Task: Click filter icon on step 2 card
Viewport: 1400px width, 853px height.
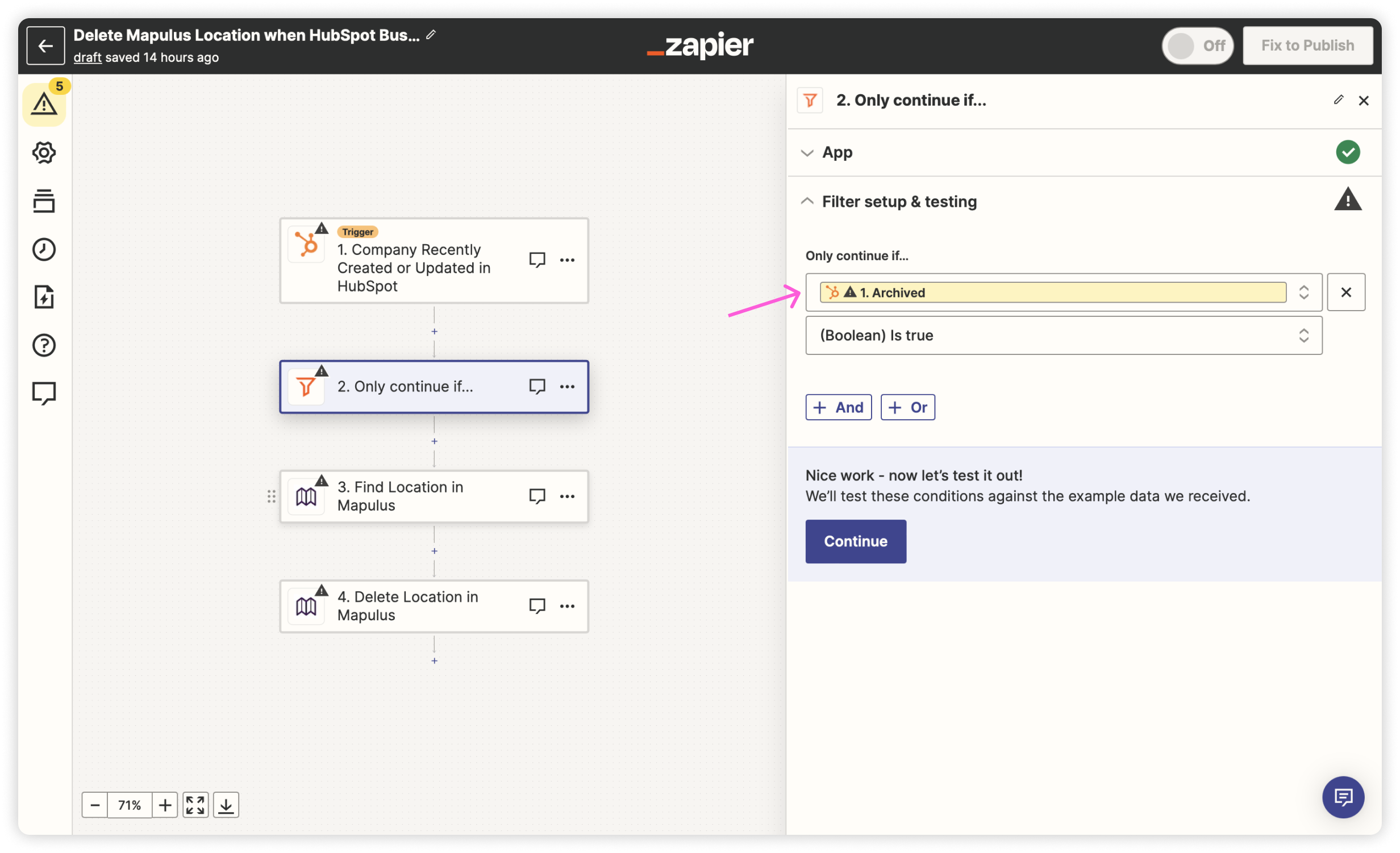Action: click(x=306, y=387)
